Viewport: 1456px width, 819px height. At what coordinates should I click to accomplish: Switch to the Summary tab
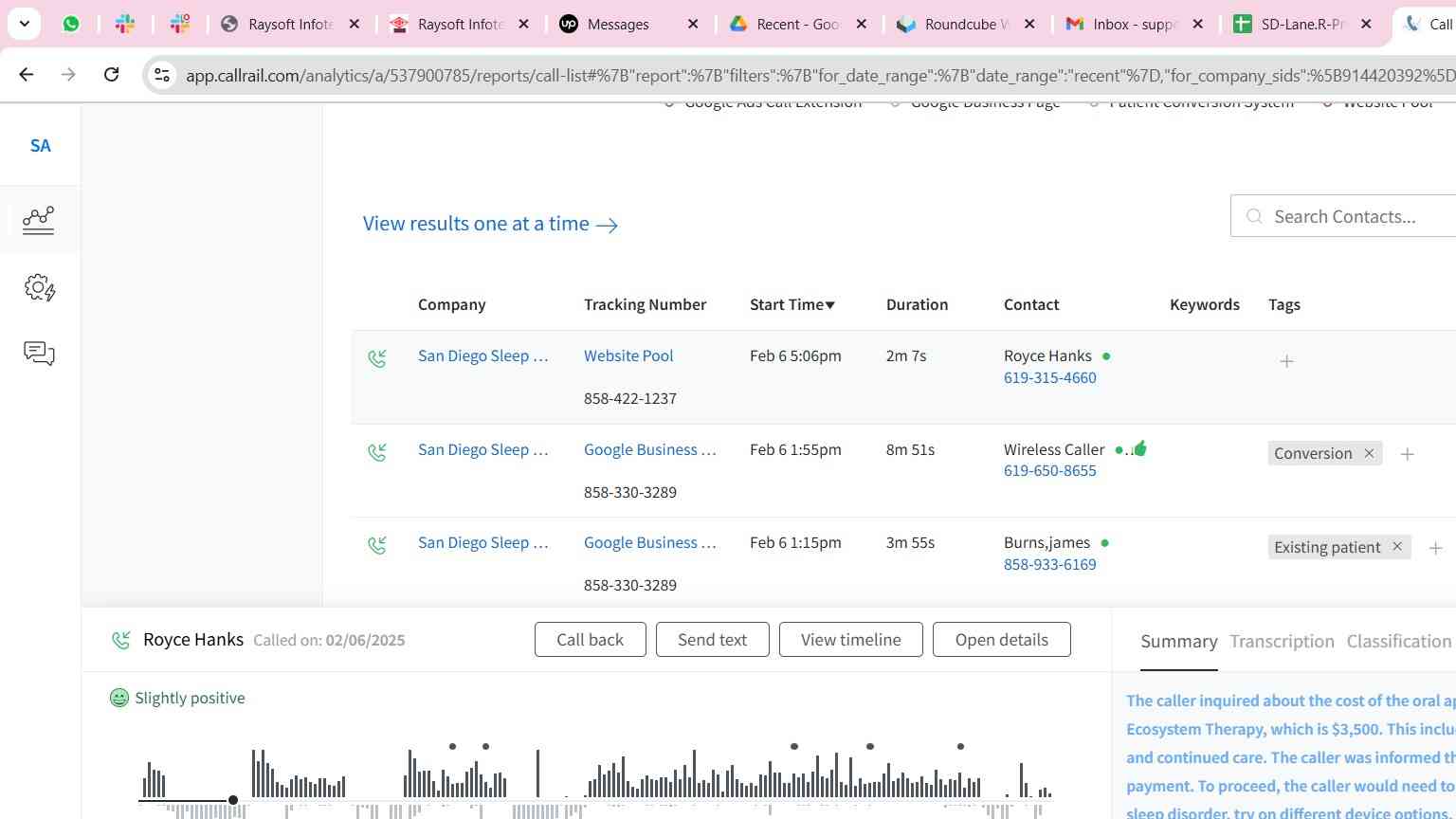pos(1179,642)
